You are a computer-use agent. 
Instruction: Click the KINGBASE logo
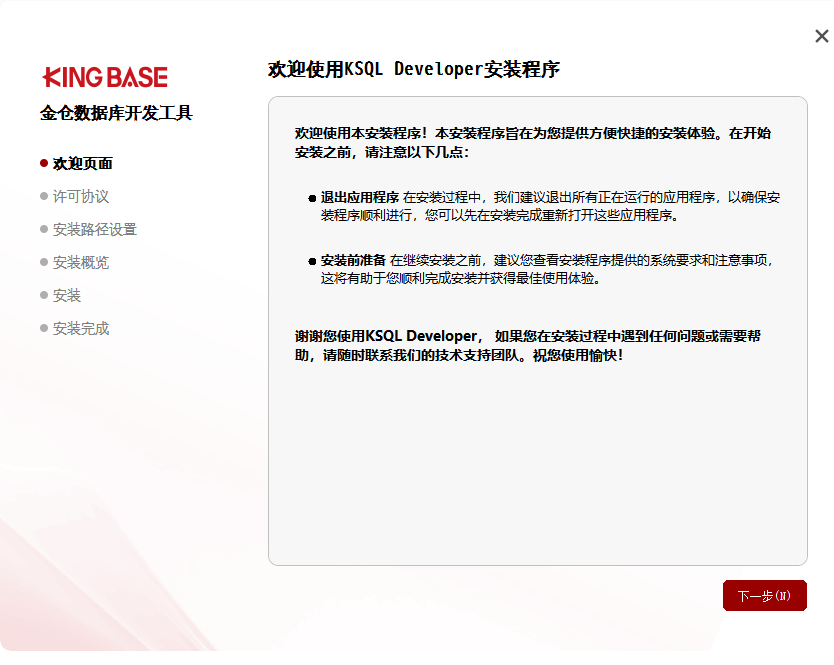(105, 78)
